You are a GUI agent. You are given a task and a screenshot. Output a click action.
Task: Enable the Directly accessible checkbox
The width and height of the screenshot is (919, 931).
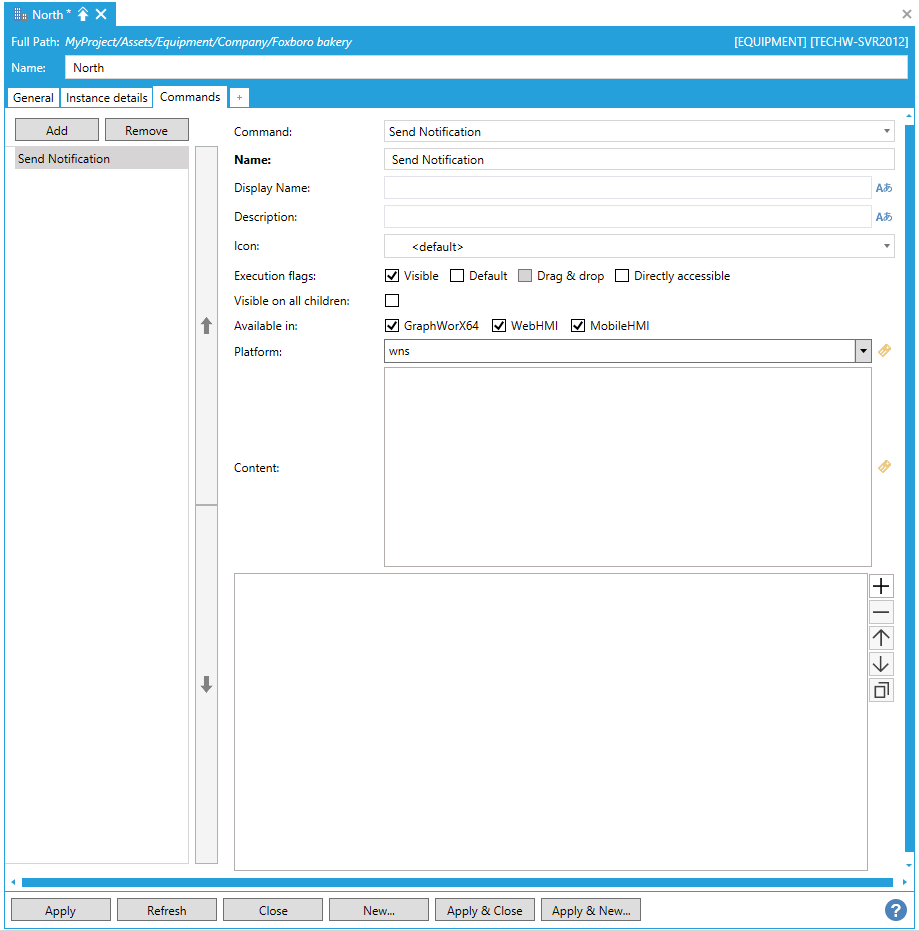click(x=622, y=276)
